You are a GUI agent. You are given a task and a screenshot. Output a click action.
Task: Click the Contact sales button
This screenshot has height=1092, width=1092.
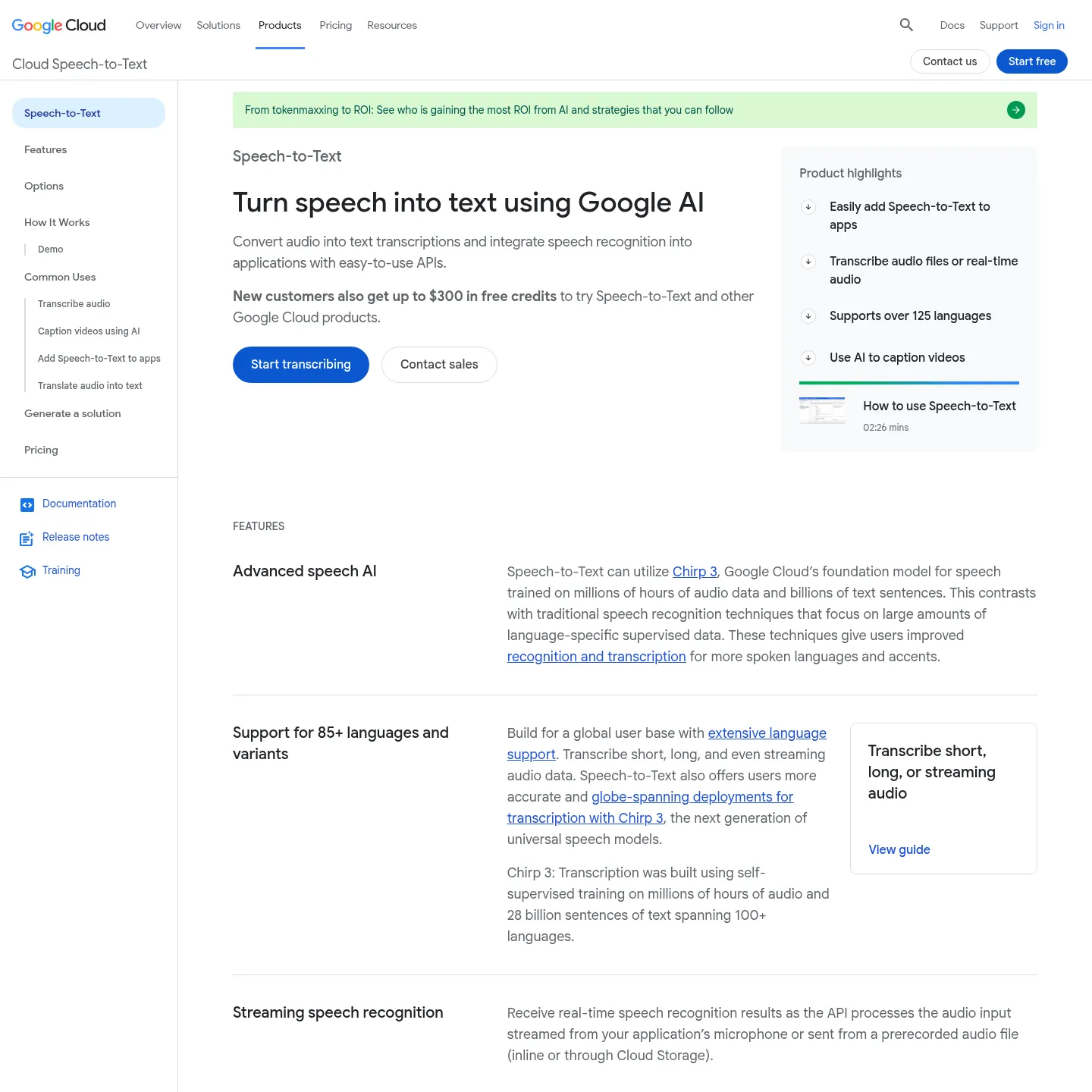(439, 365)
